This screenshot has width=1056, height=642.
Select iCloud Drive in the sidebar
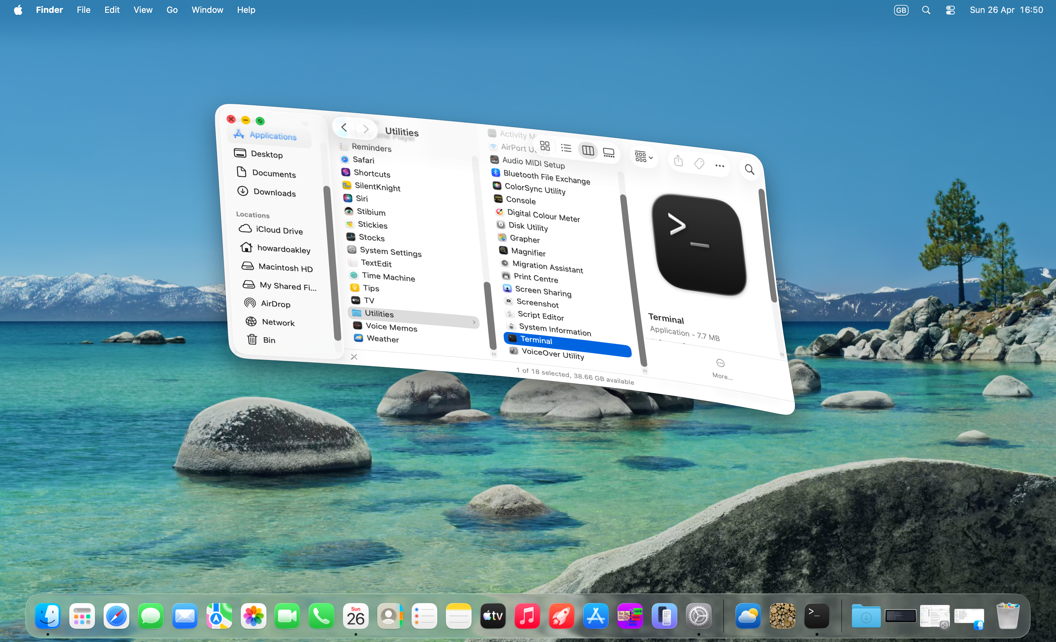tap(278, 231)
